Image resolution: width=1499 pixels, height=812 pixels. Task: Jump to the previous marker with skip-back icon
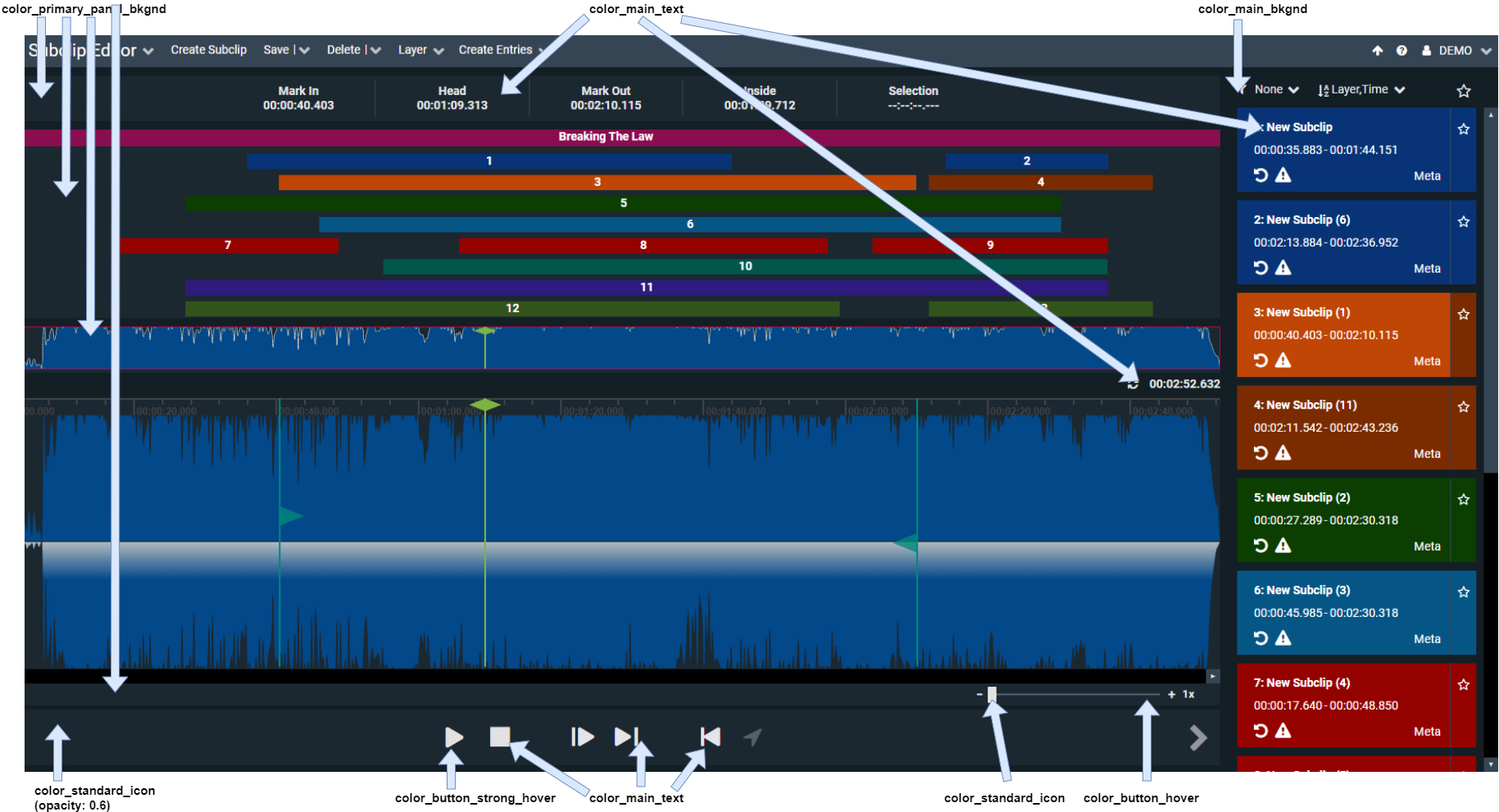click(711, 737)
